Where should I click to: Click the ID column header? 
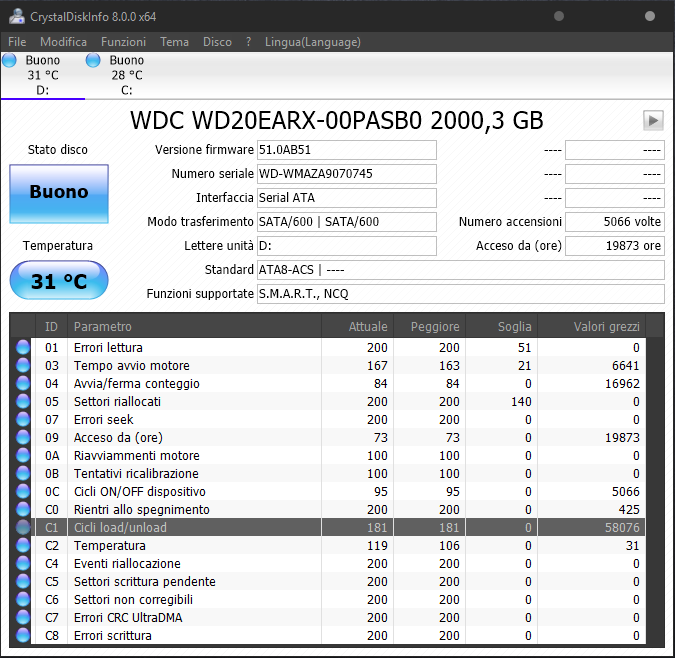click(x=51, y=326)
